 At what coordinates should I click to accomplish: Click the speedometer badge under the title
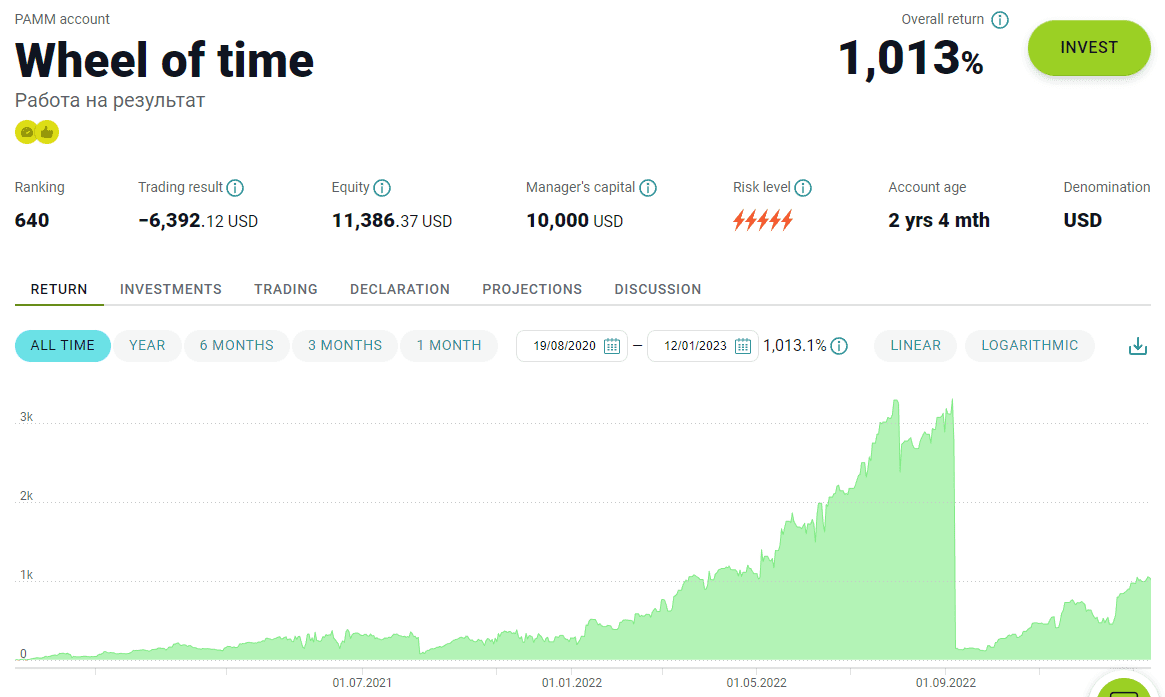[26, 132]
